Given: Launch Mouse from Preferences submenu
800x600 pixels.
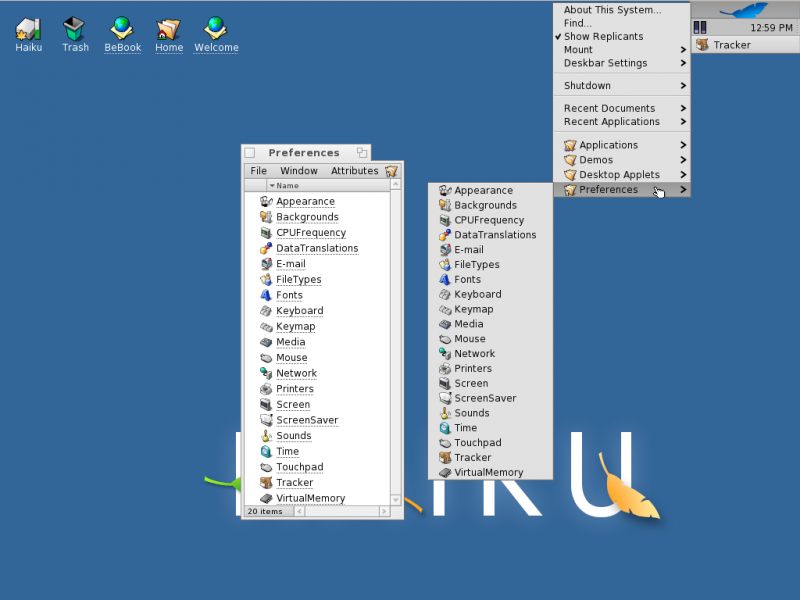Looking at the screenshot, I should click(x=490, y=339).
